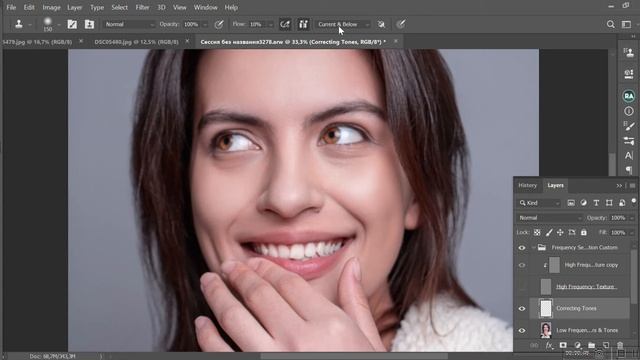Toggle pressure for opacity icon
This screenshot has width=640, height=360.
219,24
